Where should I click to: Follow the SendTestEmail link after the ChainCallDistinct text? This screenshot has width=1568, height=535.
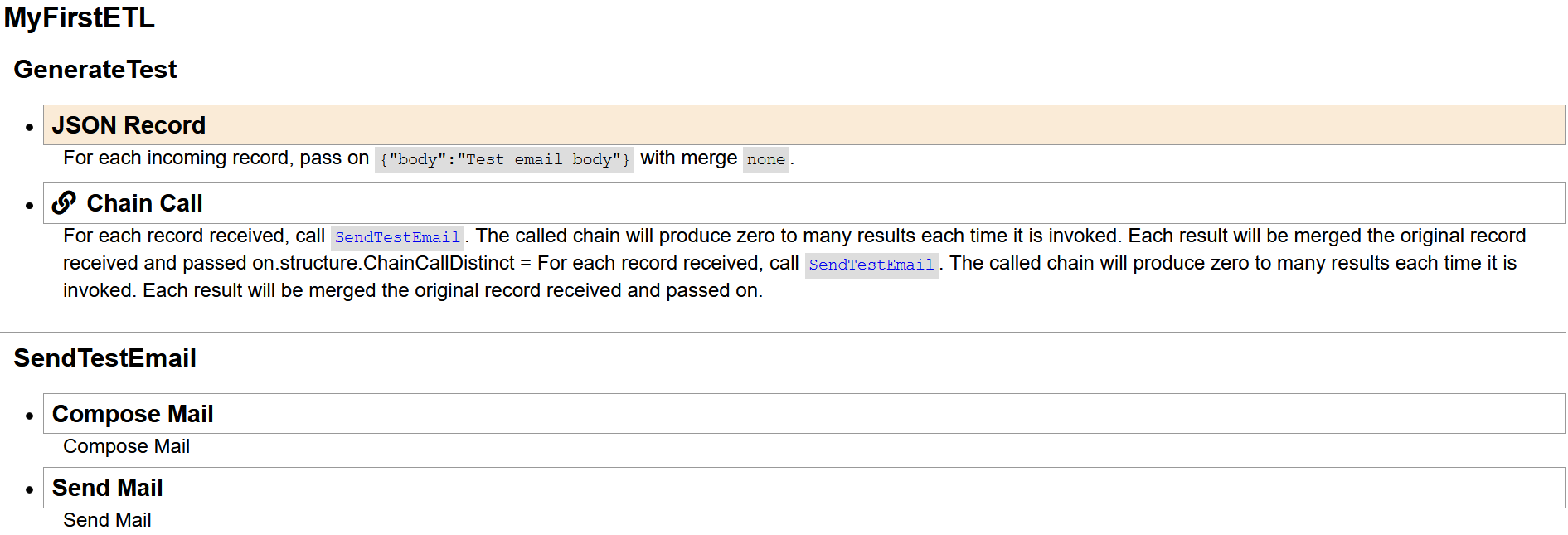(x=871, y=265)
